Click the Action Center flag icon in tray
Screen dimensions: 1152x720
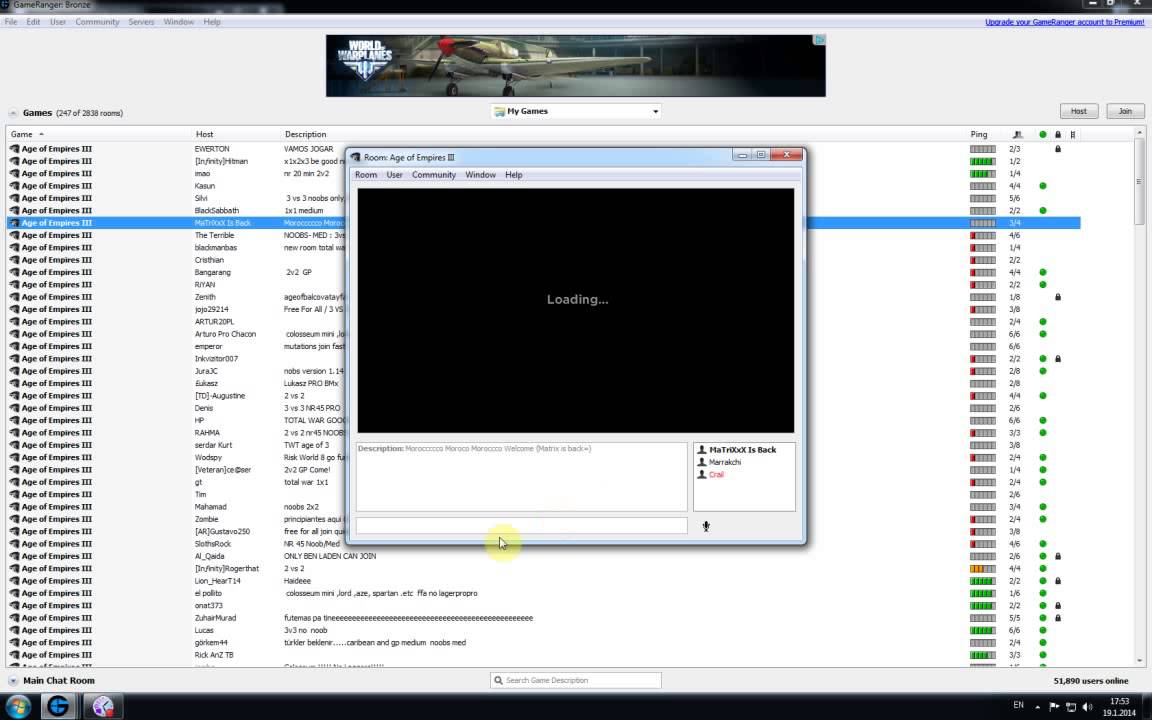1054,707
